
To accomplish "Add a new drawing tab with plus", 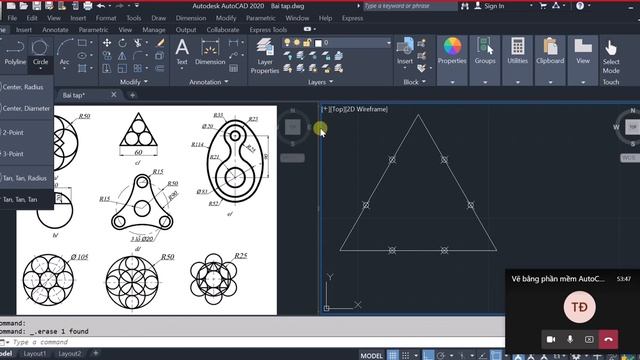I will click(x=132, y=95).
